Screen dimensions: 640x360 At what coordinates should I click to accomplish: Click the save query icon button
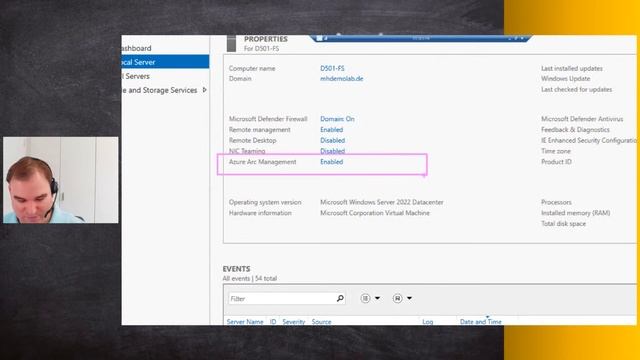pyautogui.click(x=397, y=298)
